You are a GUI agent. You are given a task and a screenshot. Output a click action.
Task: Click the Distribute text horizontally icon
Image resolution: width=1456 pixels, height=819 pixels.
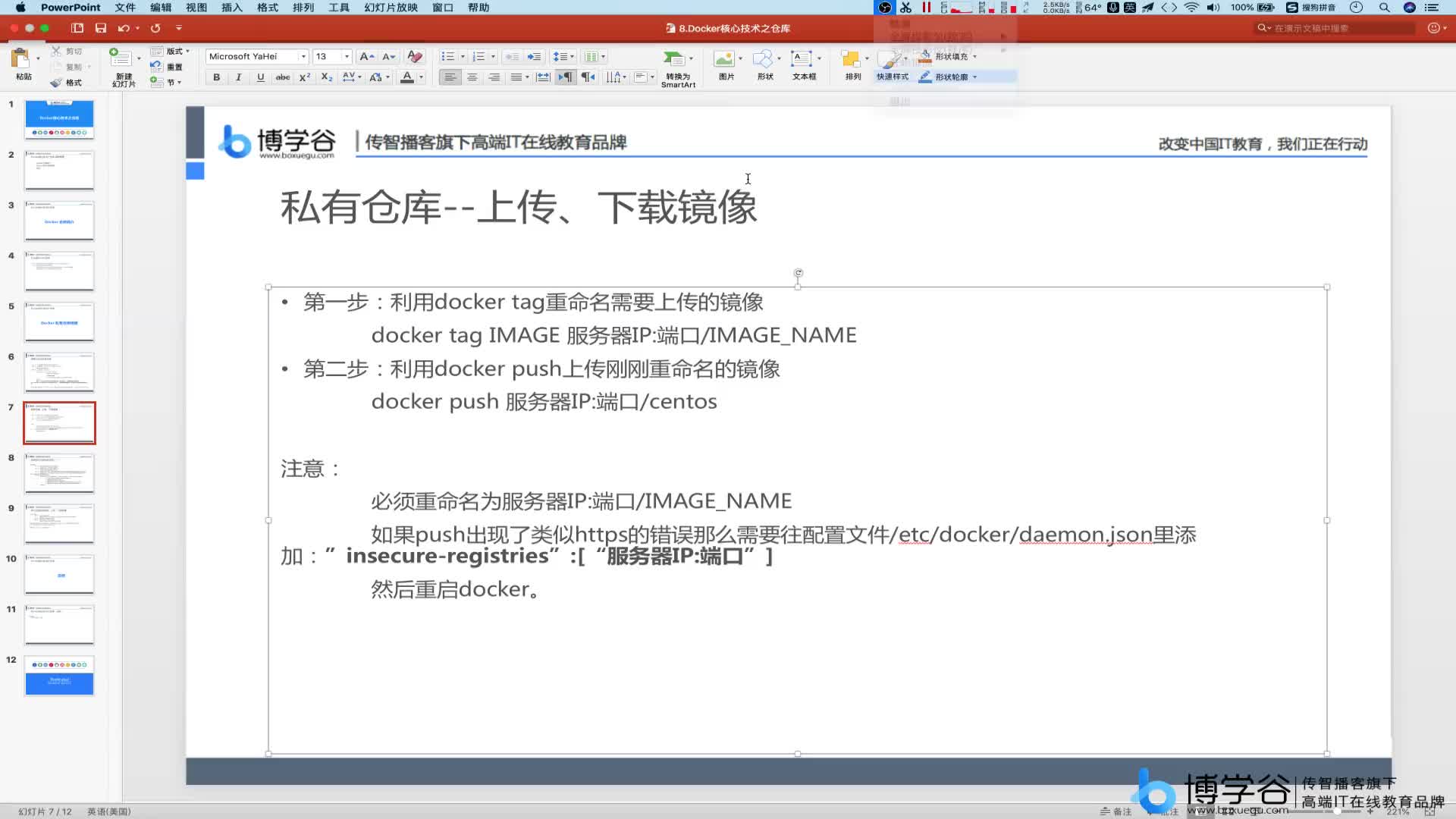pyautogui.click(x=543, y=77)
